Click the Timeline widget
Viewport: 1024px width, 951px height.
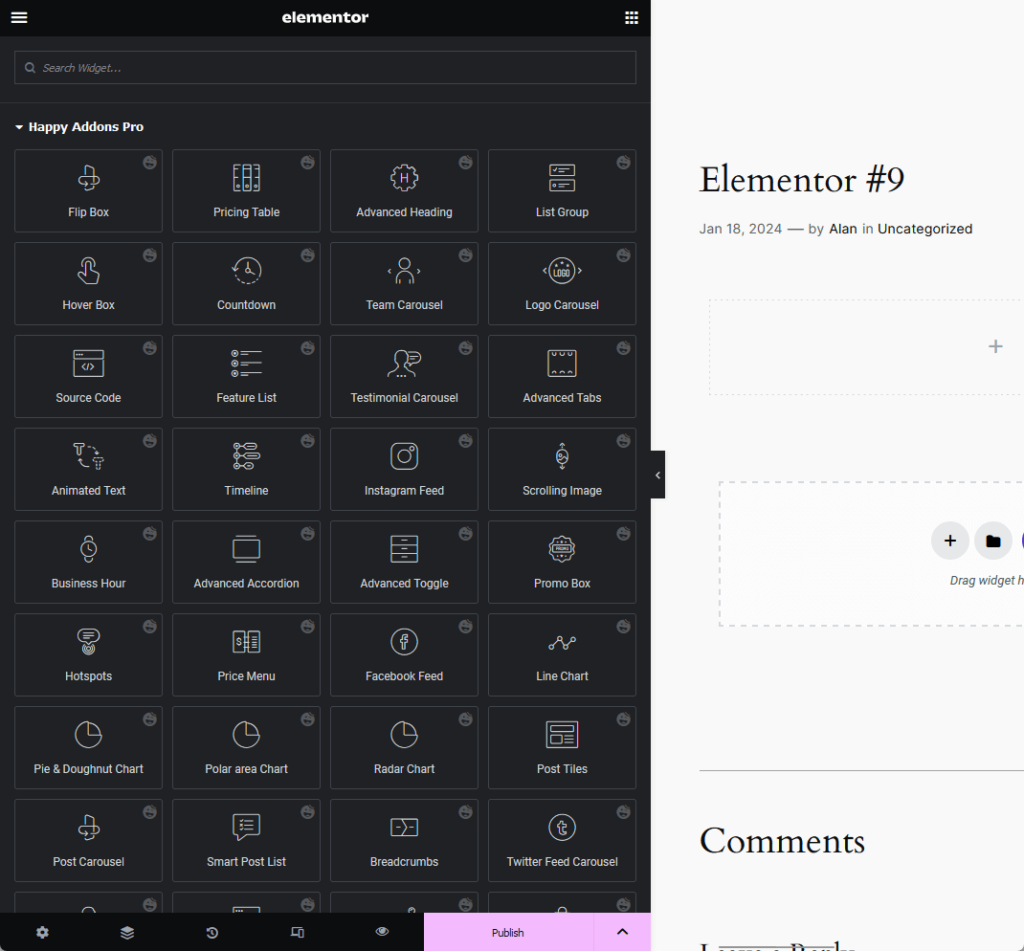[x=246, y=469]
